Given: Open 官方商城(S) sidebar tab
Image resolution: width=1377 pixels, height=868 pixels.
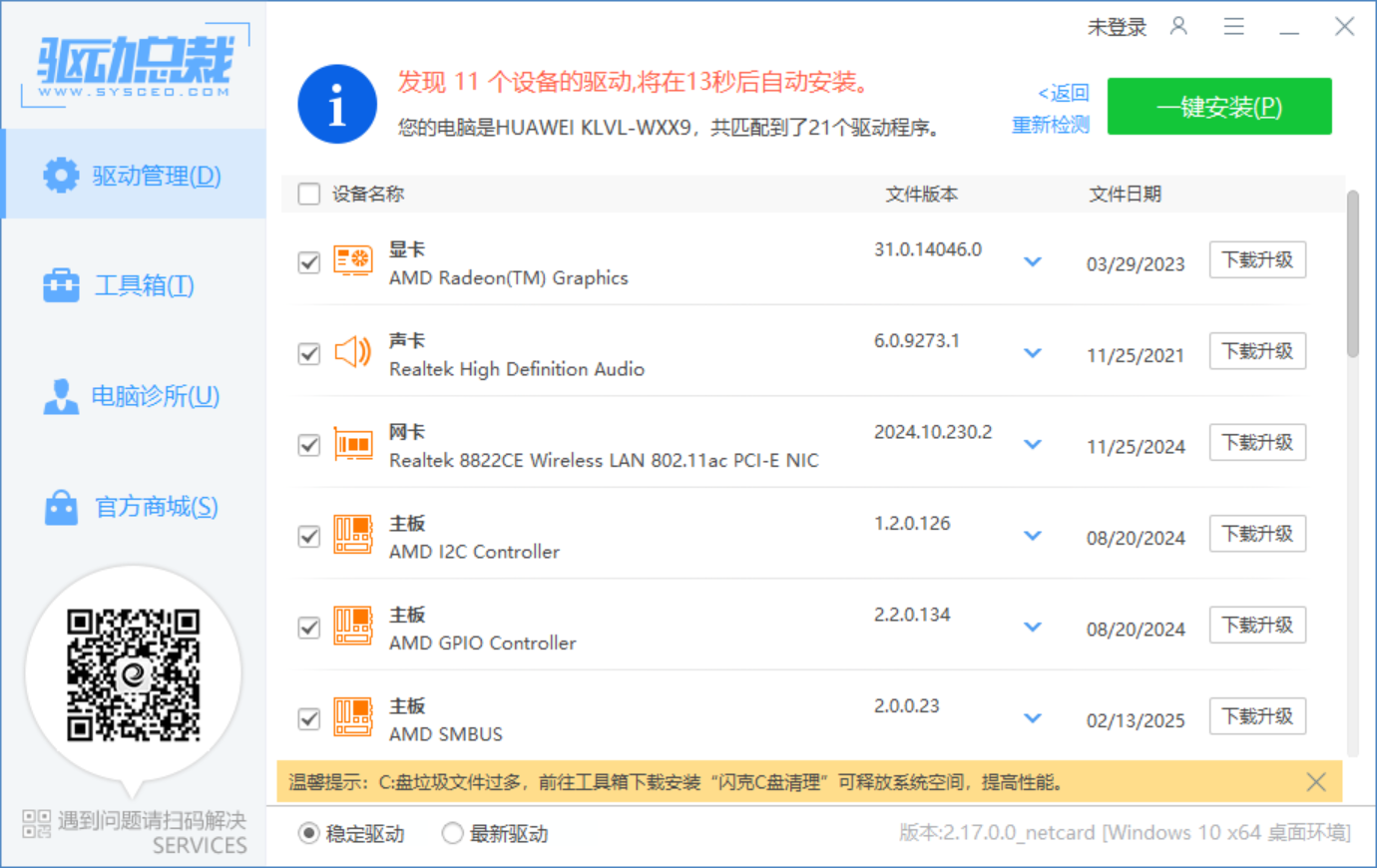Looking at the screenshot, I should point(134,507).
